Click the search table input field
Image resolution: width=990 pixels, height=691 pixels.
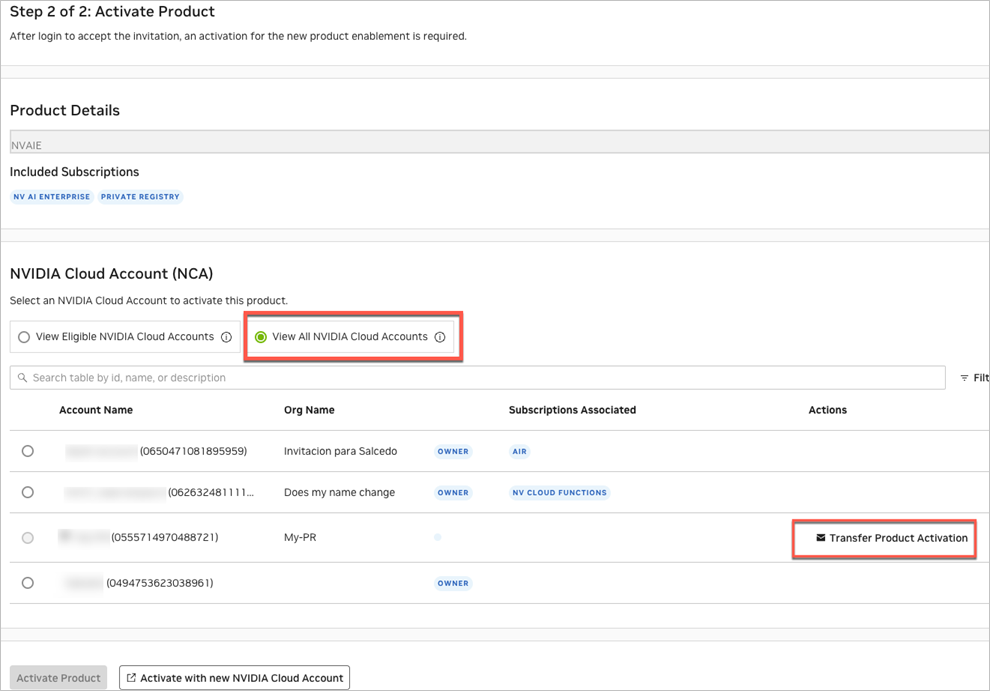(477, 378)
